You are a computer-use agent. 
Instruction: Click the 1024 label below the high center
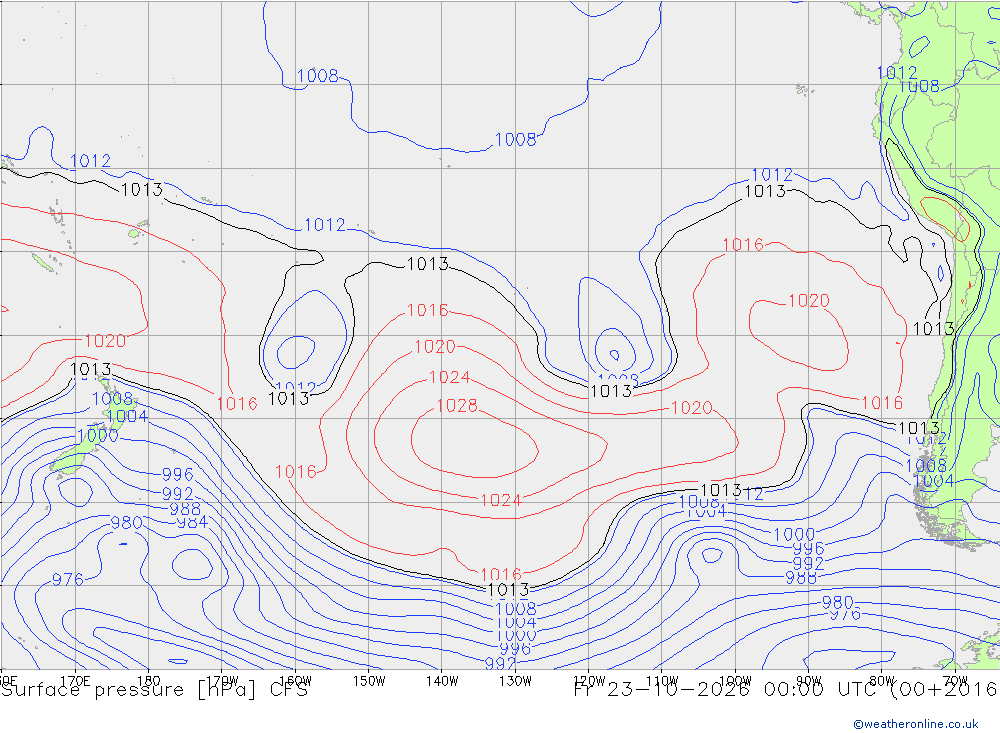coord(501,501)
